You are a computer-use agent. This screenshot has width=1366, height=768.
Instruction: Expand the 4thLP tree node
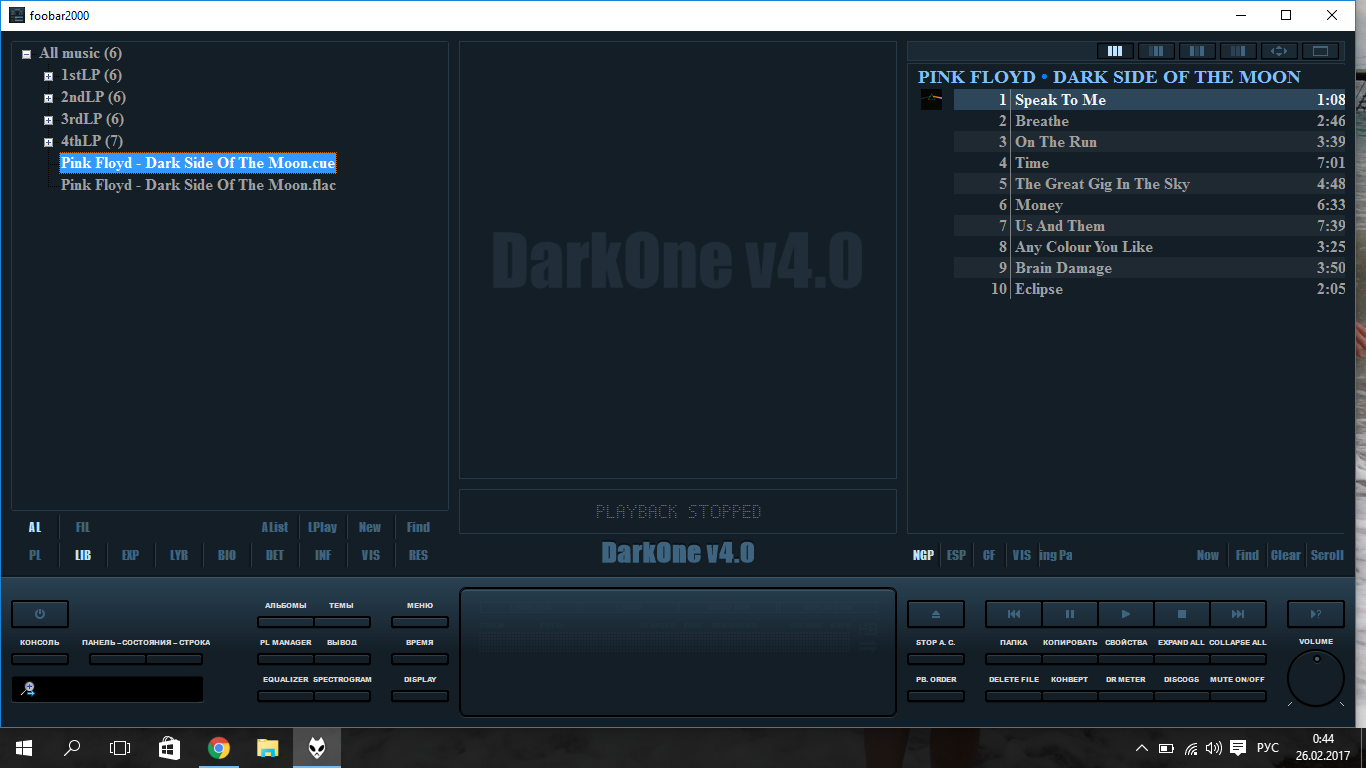pyautogui.click(x=48, y=142)
